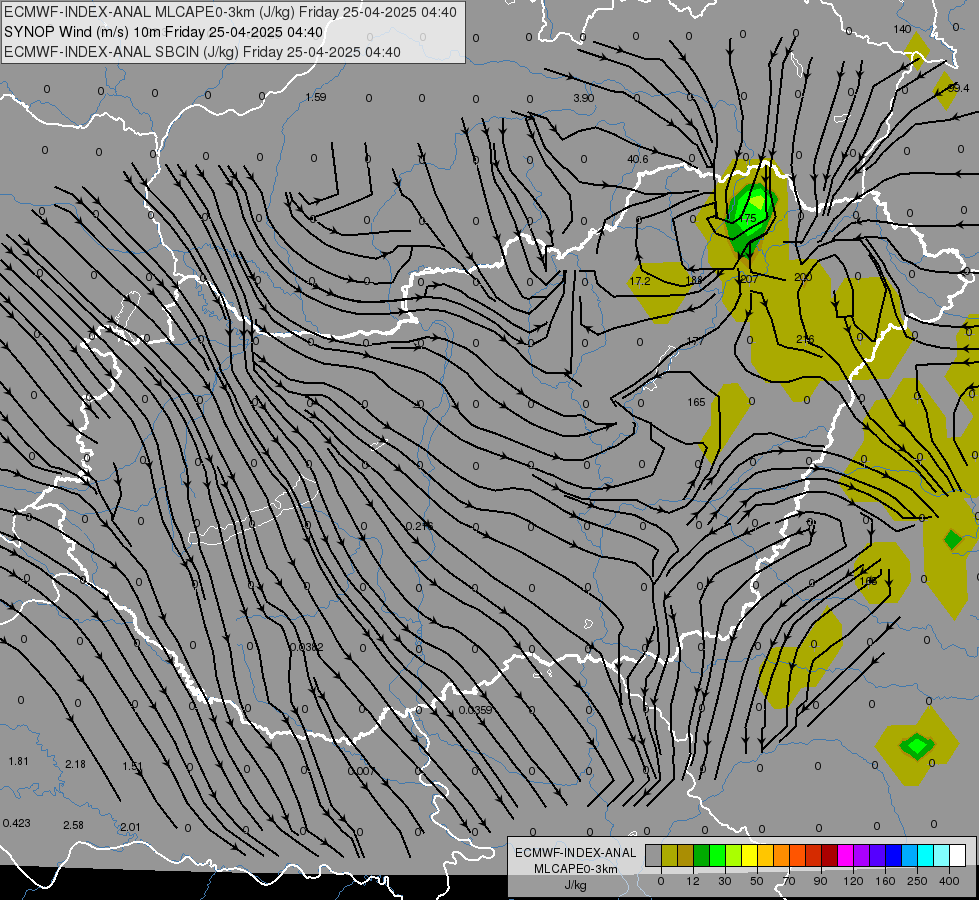Choose the indigo-violet legend swatch before 160
This screenshot has width=979, height=900.
[877, 855]
